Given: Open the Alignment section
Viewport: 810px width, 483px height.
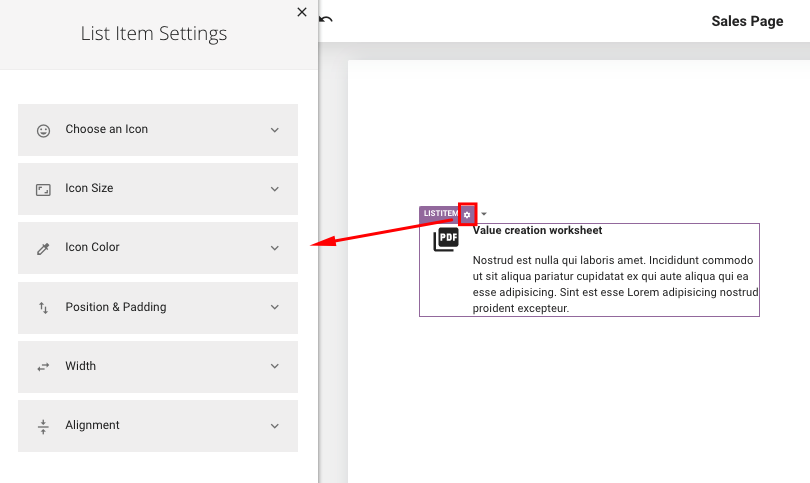Looking at the screenshot, I should coord(158,426).
